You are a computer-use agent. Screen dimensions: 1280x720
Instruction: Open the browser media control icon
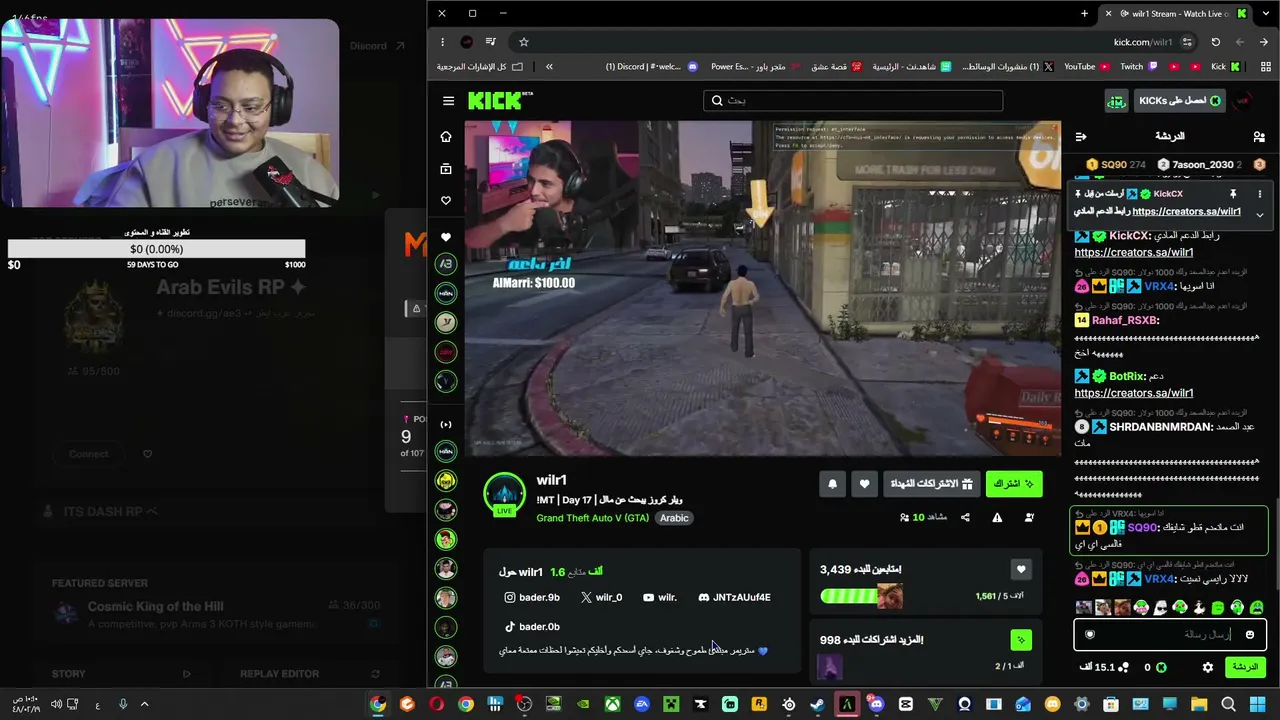click(x=490, y=42)
